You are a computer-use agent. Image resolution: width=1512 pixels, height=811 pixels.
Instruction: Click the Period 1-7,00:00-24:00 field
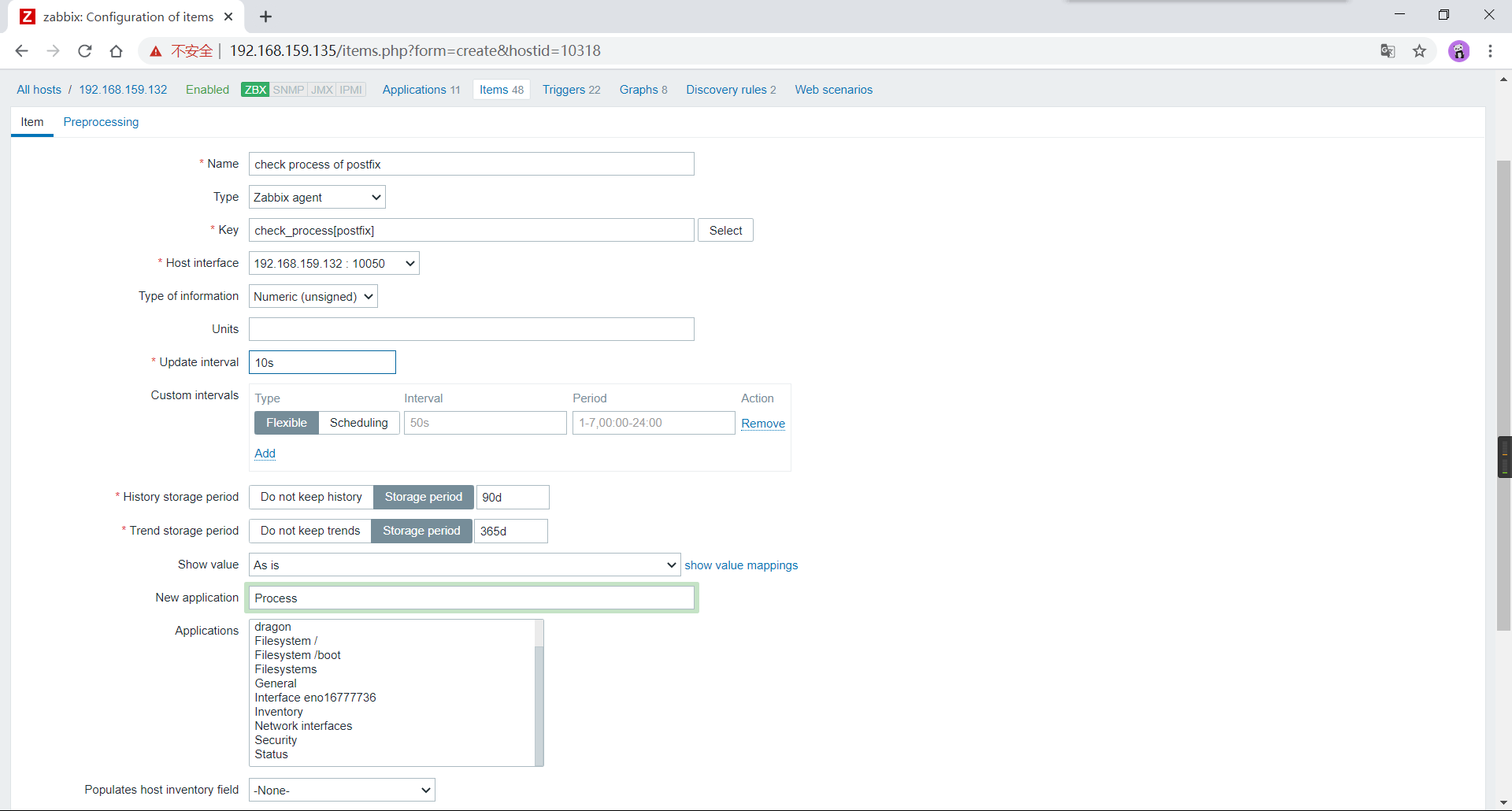point(654,423)
